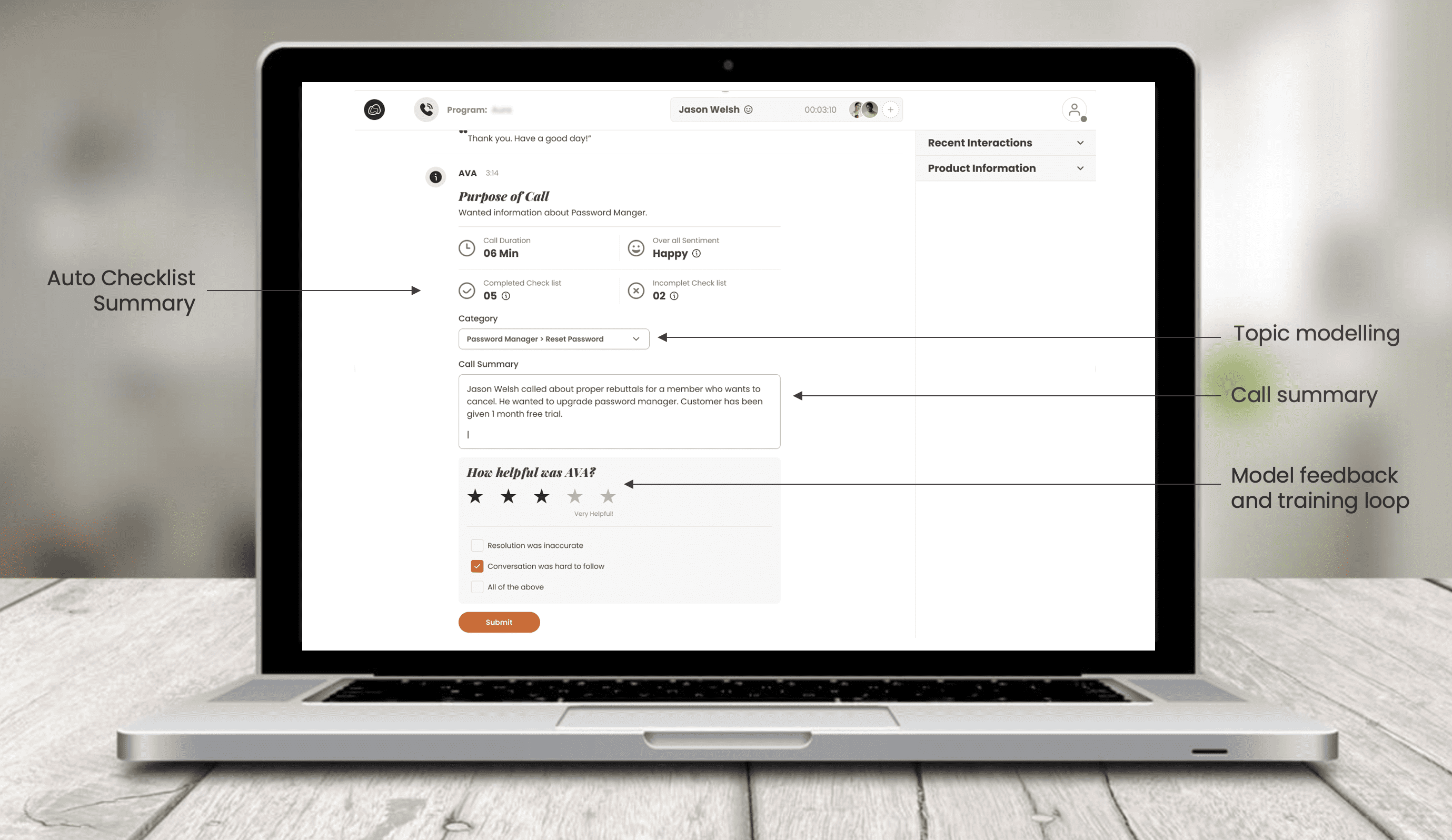Select a fourth star in AVA helpfulness rating
This screenshot has height=840, width=1452.
(x=575, y=496)
